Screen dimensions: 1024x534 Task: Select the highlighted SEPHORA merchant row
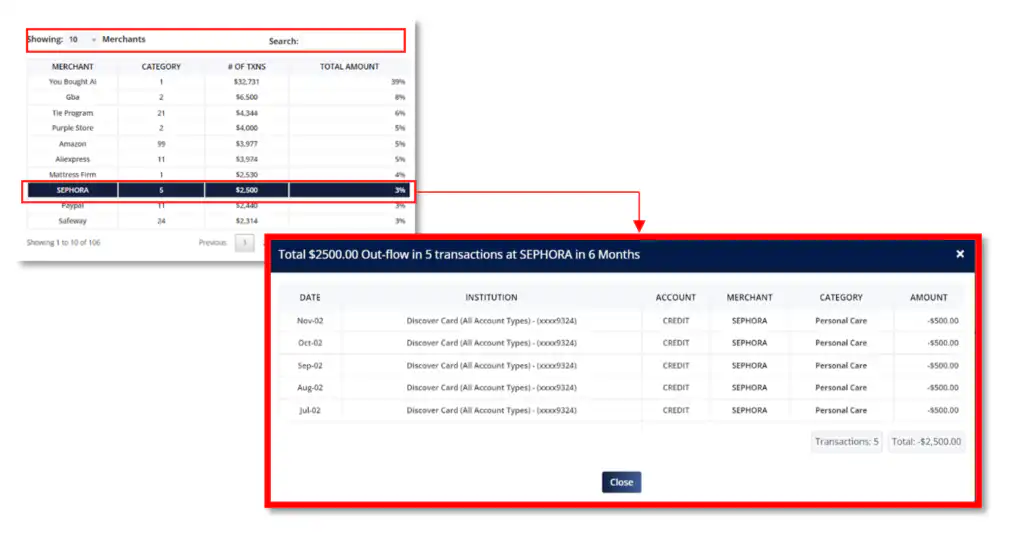click(217, 190)
